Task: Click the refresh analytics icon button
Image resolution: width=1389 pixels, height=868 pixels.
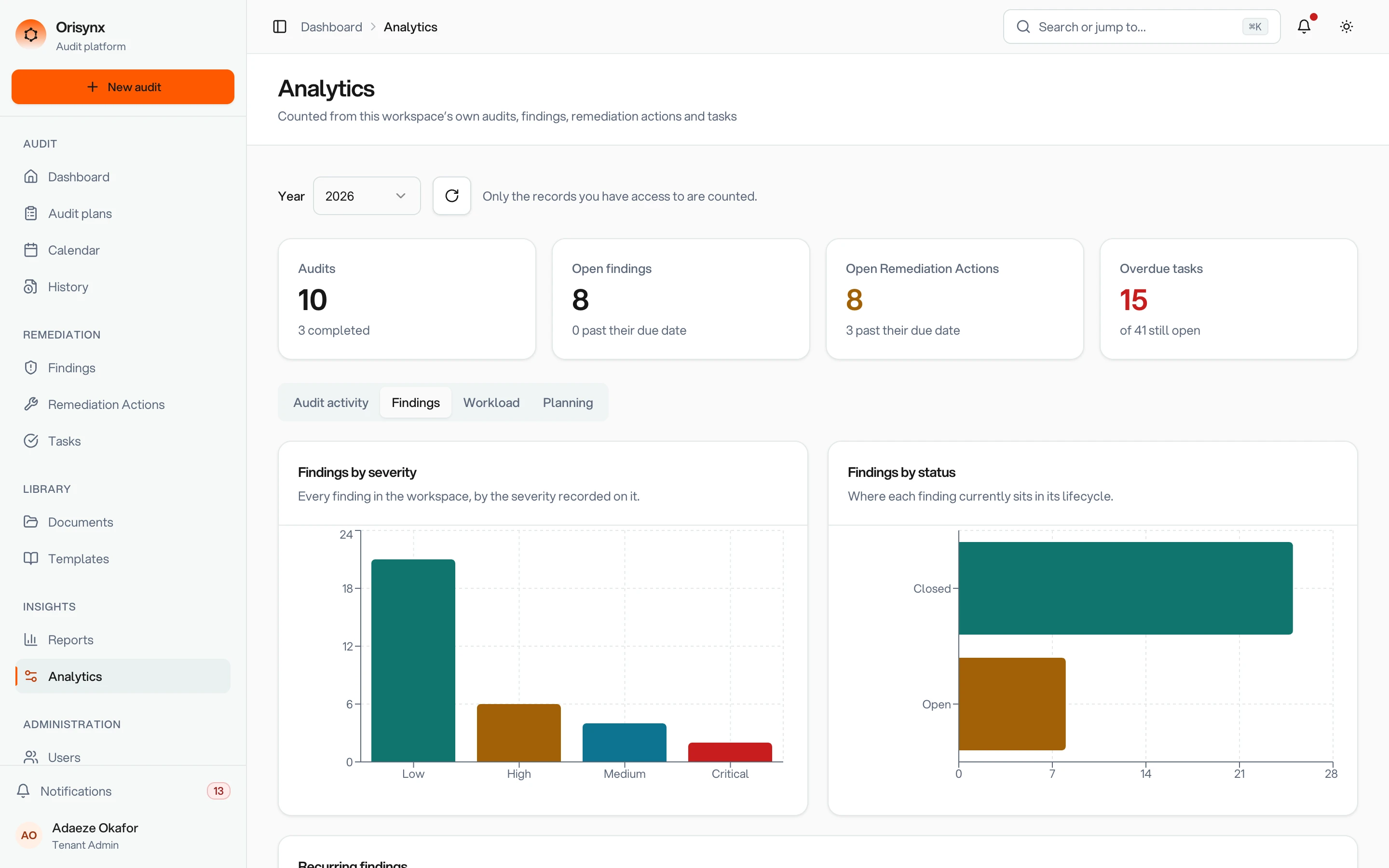Action: pyautogui.click(x=452, y=196)
